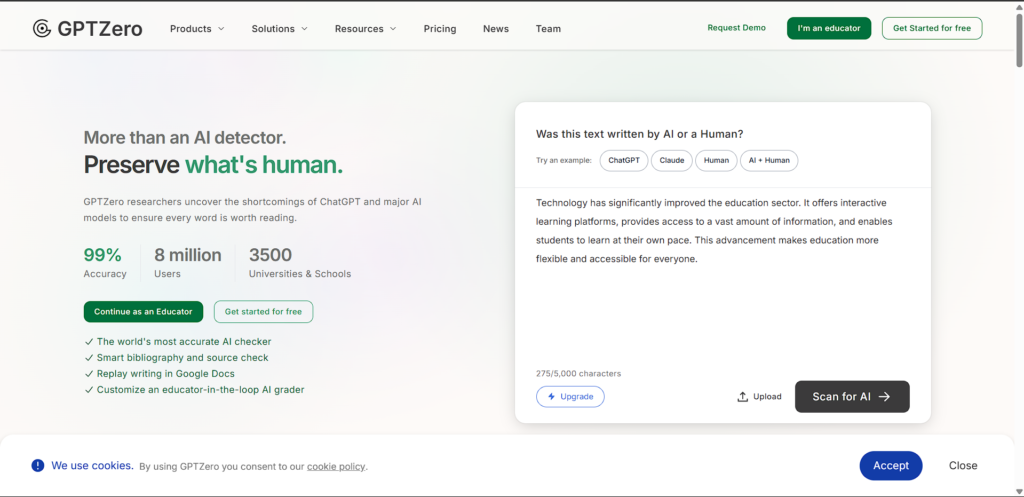Screen dimensions: 1024x497
Task: Click the Upload label
Action: coord(767,396)
